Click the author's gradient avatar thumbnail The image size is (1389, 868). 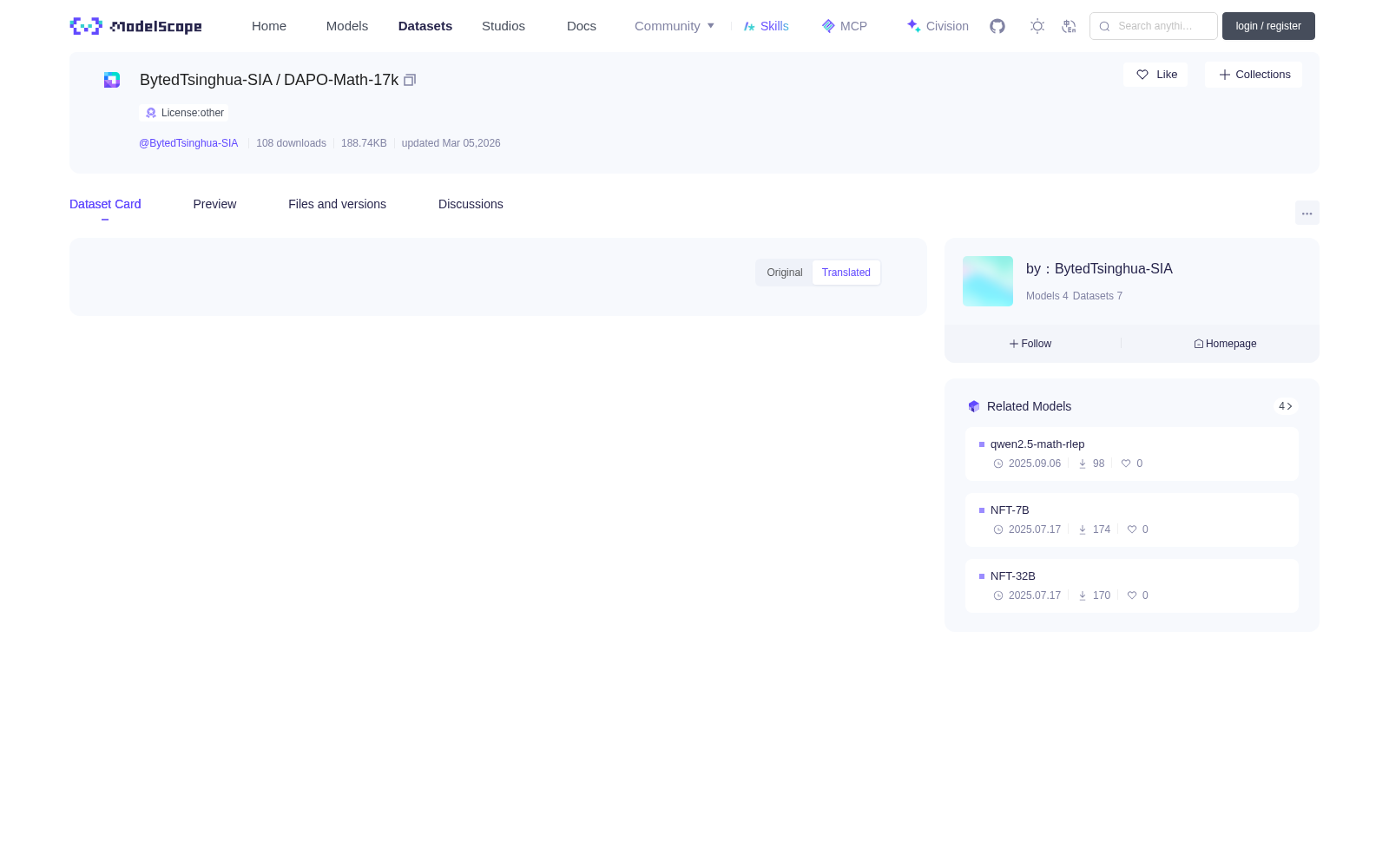(x=988, y=281)
